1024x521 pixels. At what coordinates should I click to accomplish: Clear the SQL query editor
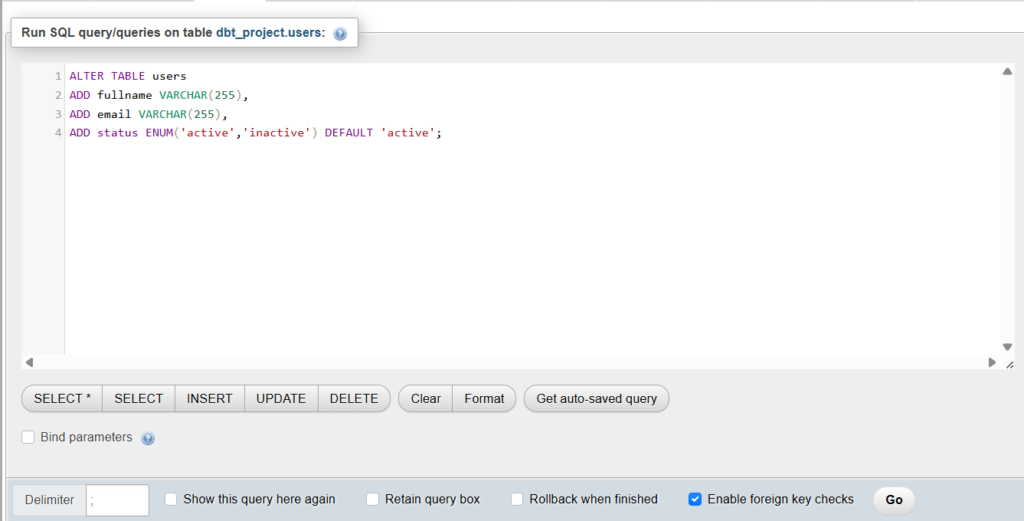tap(425, 398)
